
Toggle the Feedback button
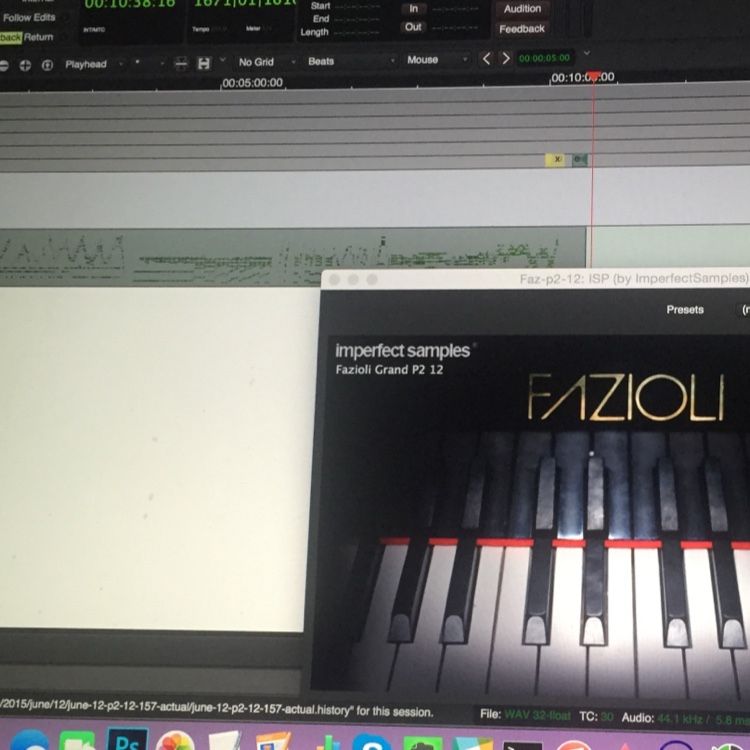point(522,29)
